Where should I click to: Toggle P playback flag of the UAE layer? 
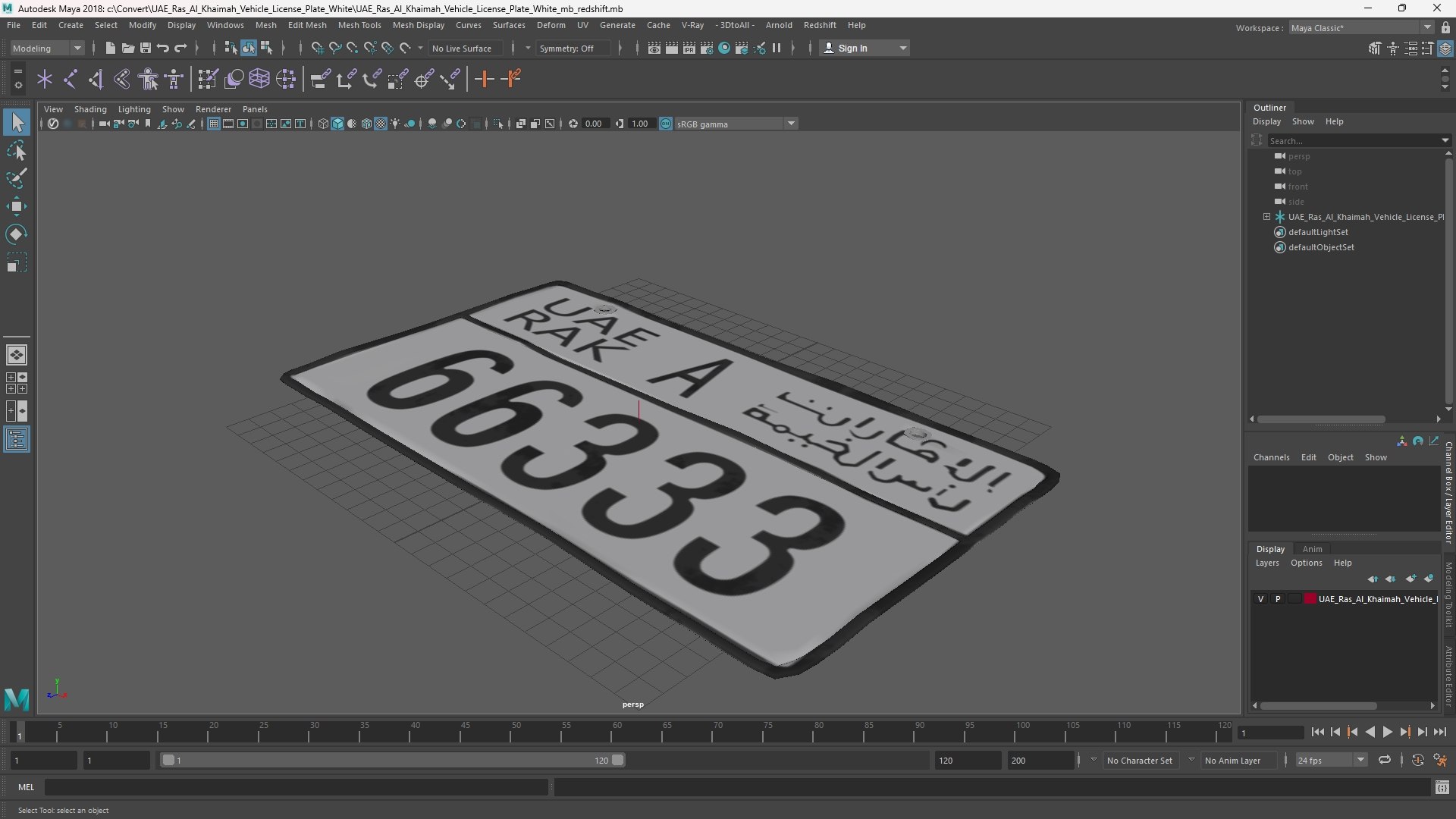[1278, 599]
